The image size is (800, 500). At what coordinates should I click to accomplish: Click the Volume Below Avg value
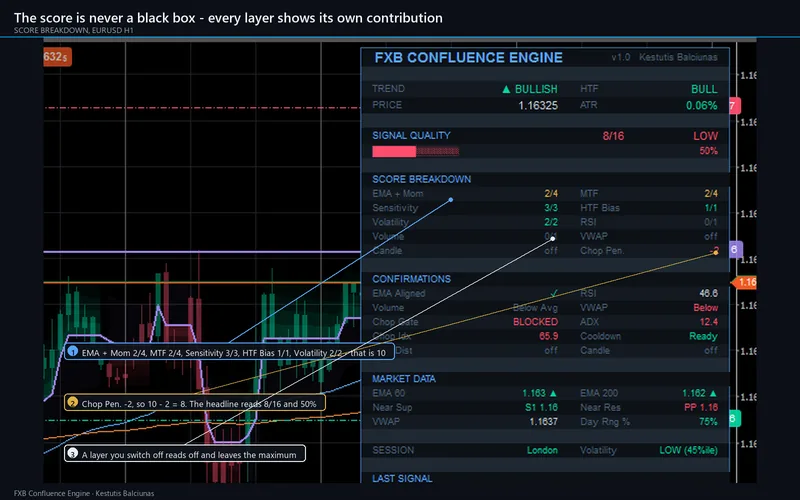point(535,308)
